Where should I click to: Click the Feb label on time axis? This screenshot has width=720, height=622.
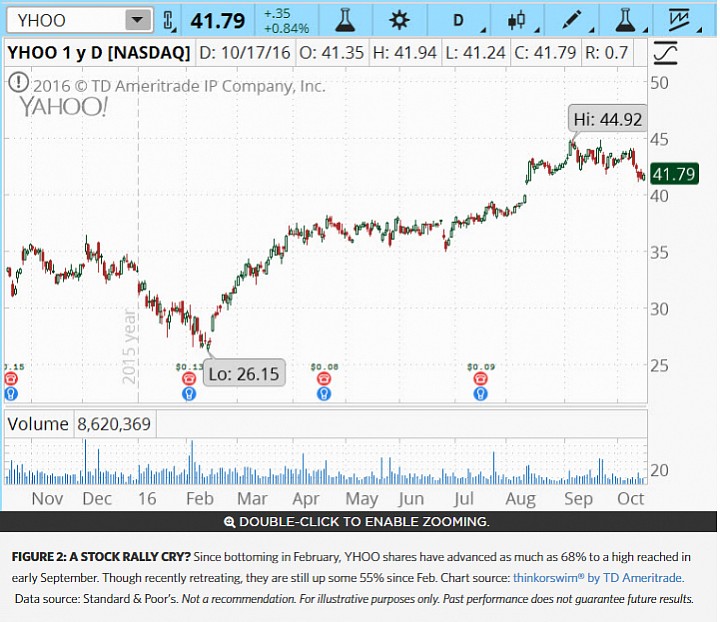(x=200, y=499)
